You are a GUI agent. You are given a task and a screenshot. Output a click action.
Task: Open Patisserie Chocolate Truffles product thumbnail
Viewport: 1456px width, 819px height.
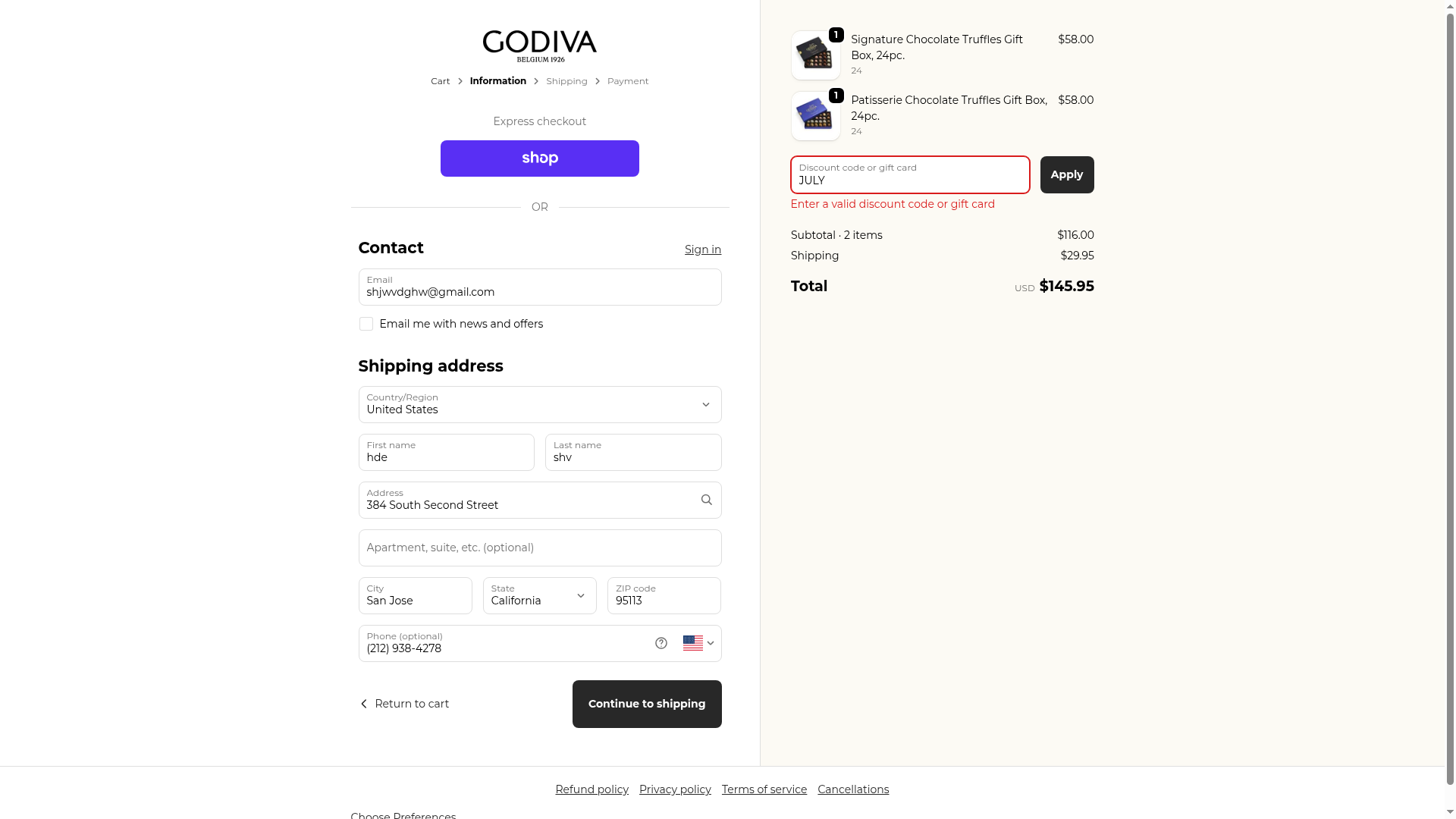pos(815,116)
